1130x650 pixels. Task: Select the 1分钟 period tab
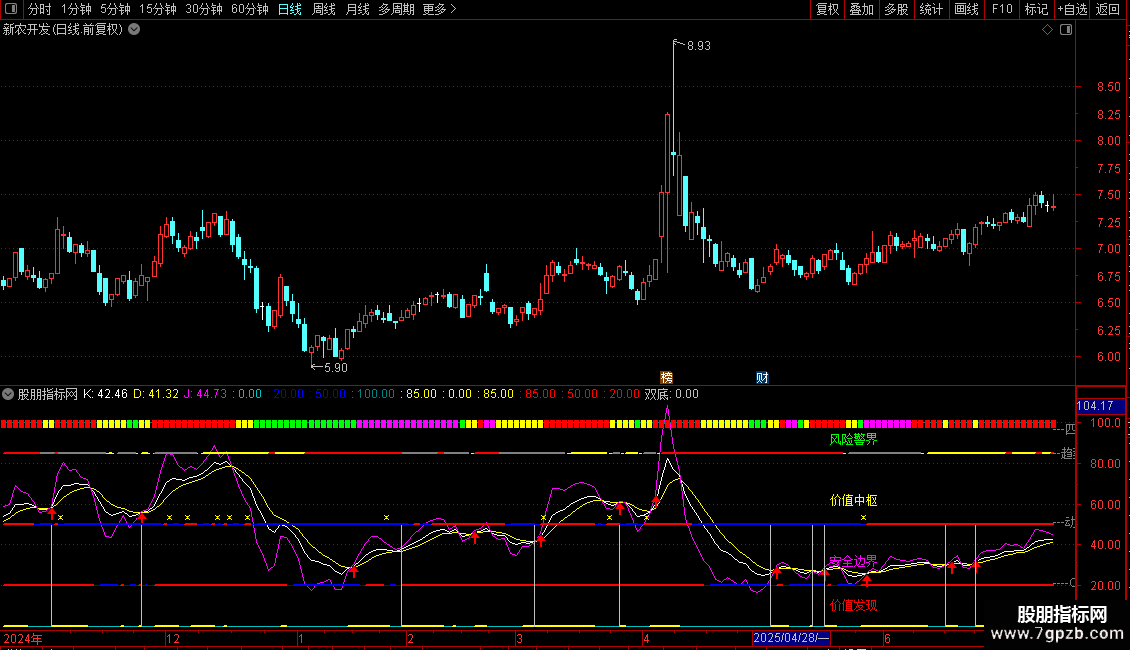pyautogui.click(x=76, y=9)
